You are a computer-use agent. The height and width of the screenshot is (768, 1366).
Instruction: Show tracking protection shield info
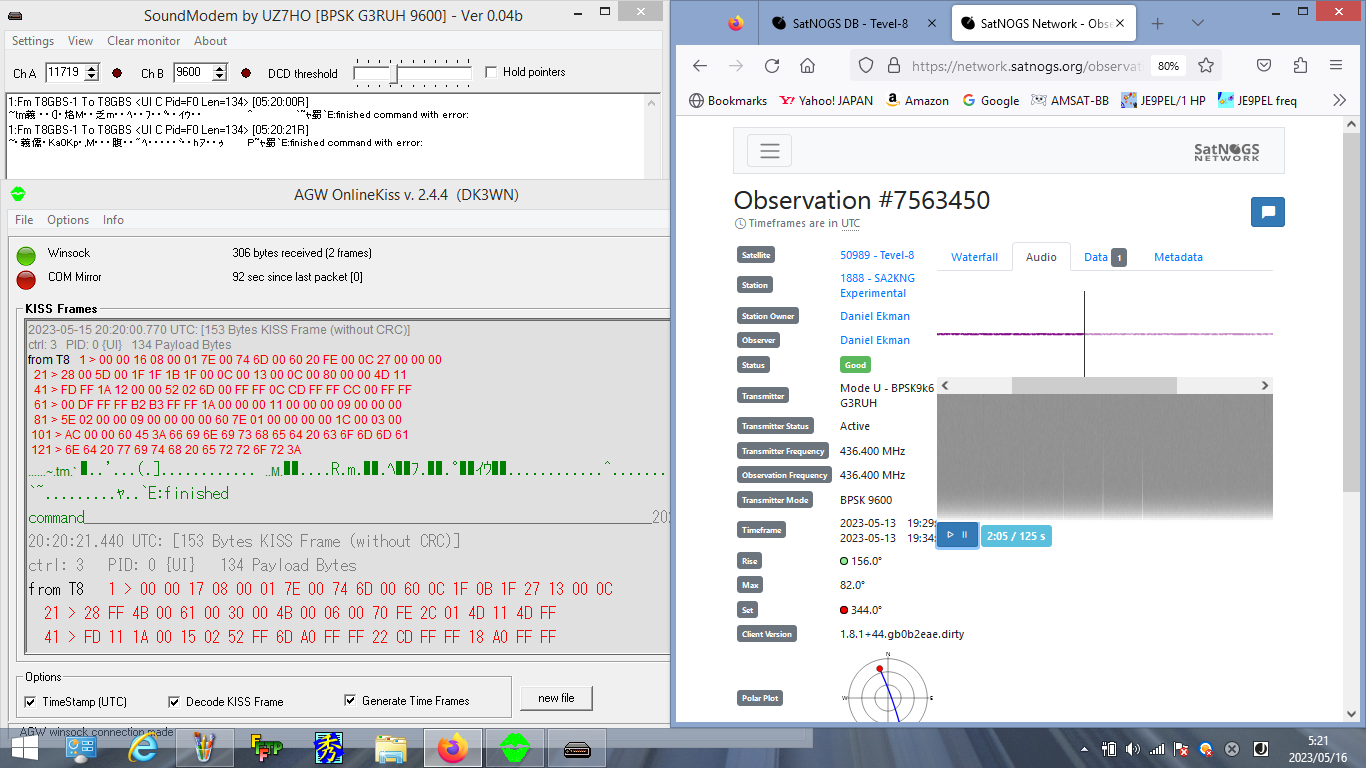[x=866, y=65]
